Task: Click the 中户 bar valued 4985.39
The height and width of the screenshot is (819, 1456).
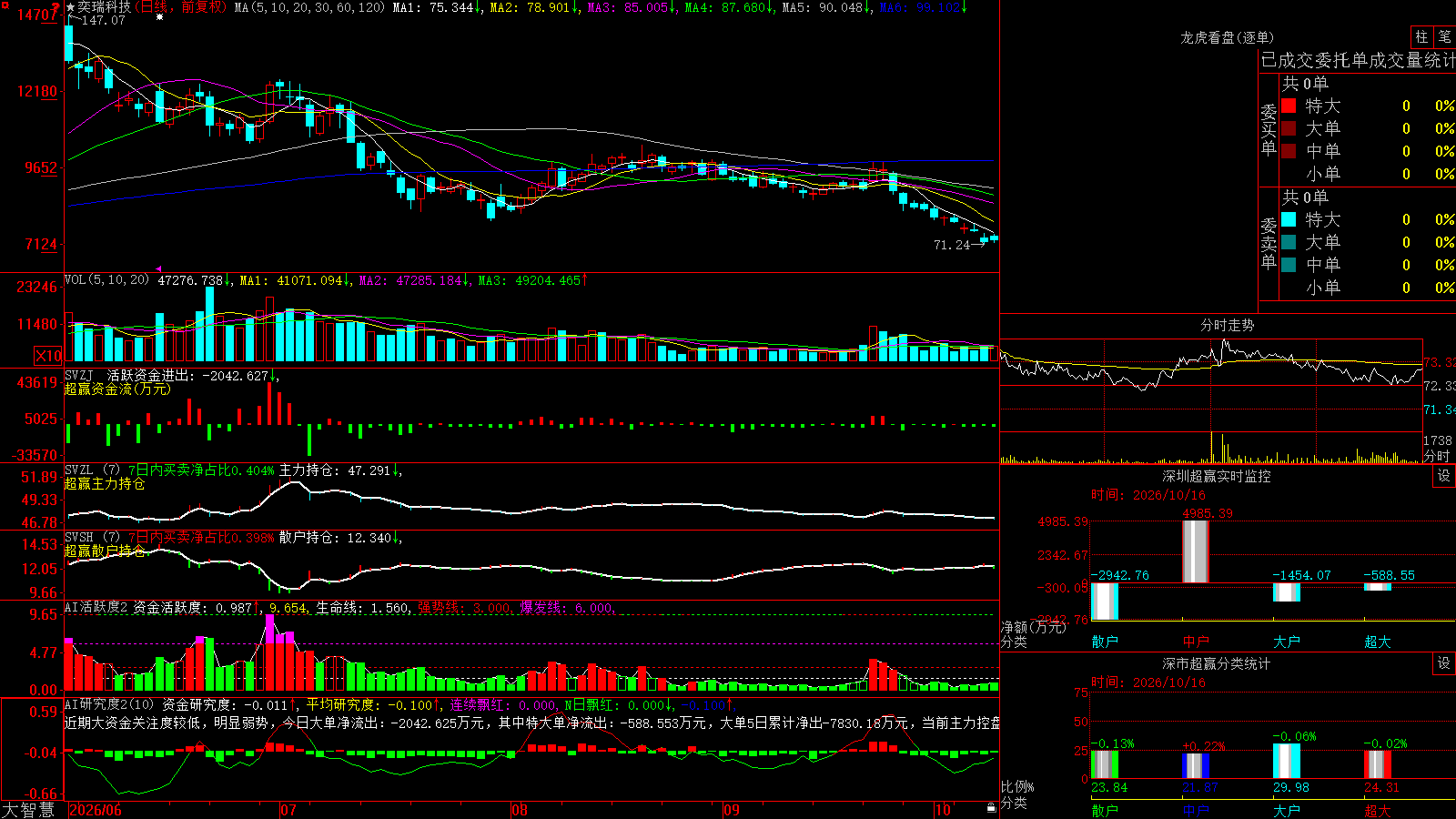Action: (1195, 551)
